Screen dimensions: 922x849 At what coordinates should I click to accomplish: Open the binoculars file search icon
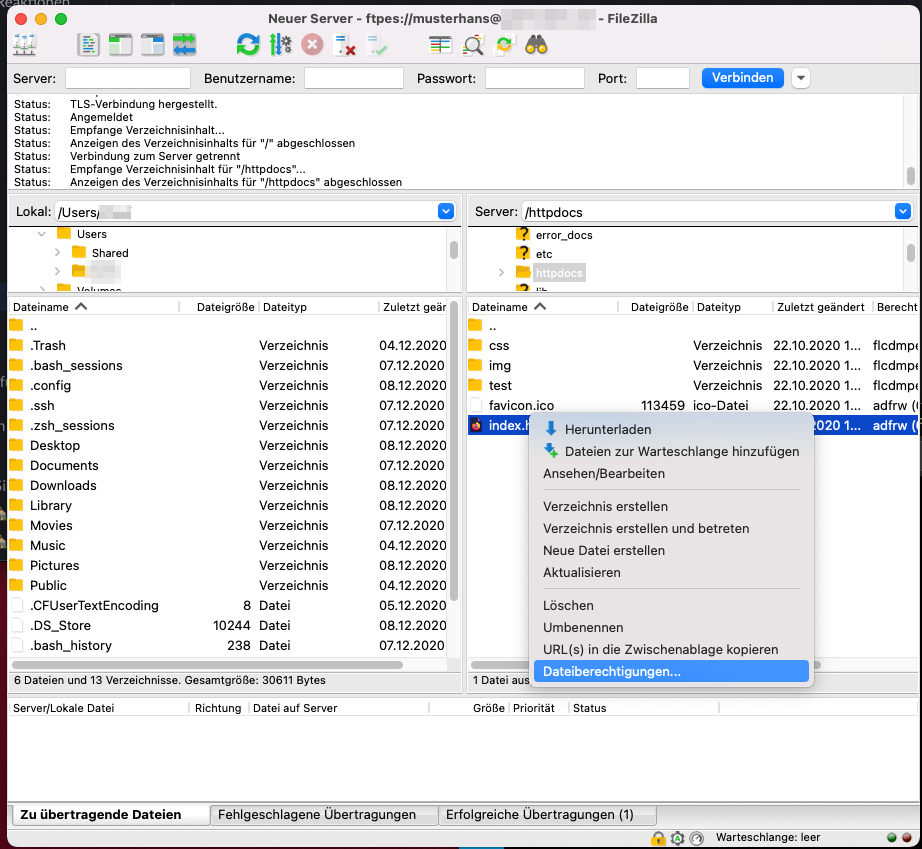click(x=536, y=45)
